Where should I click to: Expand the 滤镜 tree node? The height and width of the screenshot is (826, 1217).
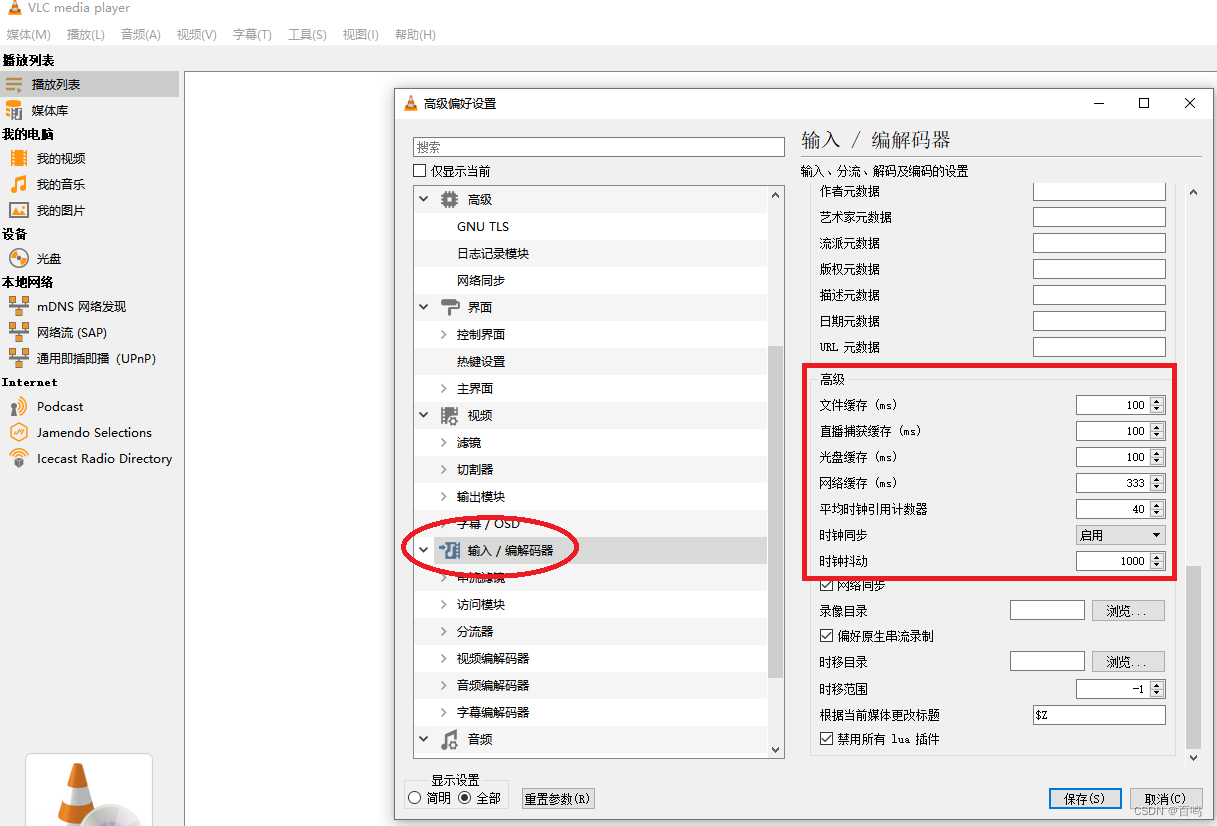click(444, 442)
